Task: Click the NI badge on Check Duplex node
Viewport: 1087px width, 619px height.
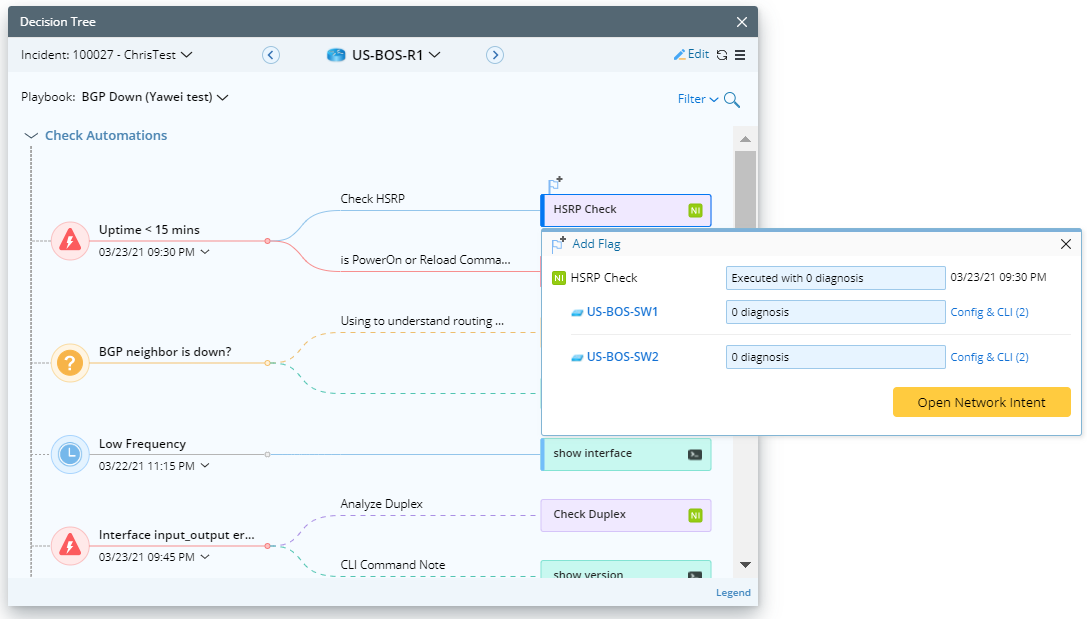Action: 695,515
